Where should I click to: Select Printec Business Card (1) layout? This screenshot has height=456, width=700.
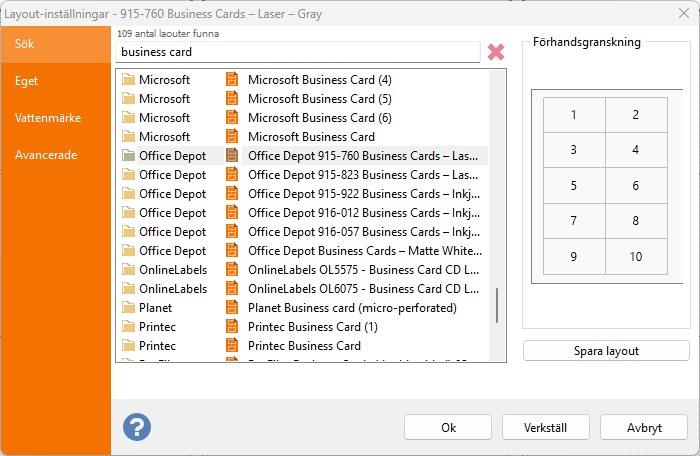(x=312, y=326)
